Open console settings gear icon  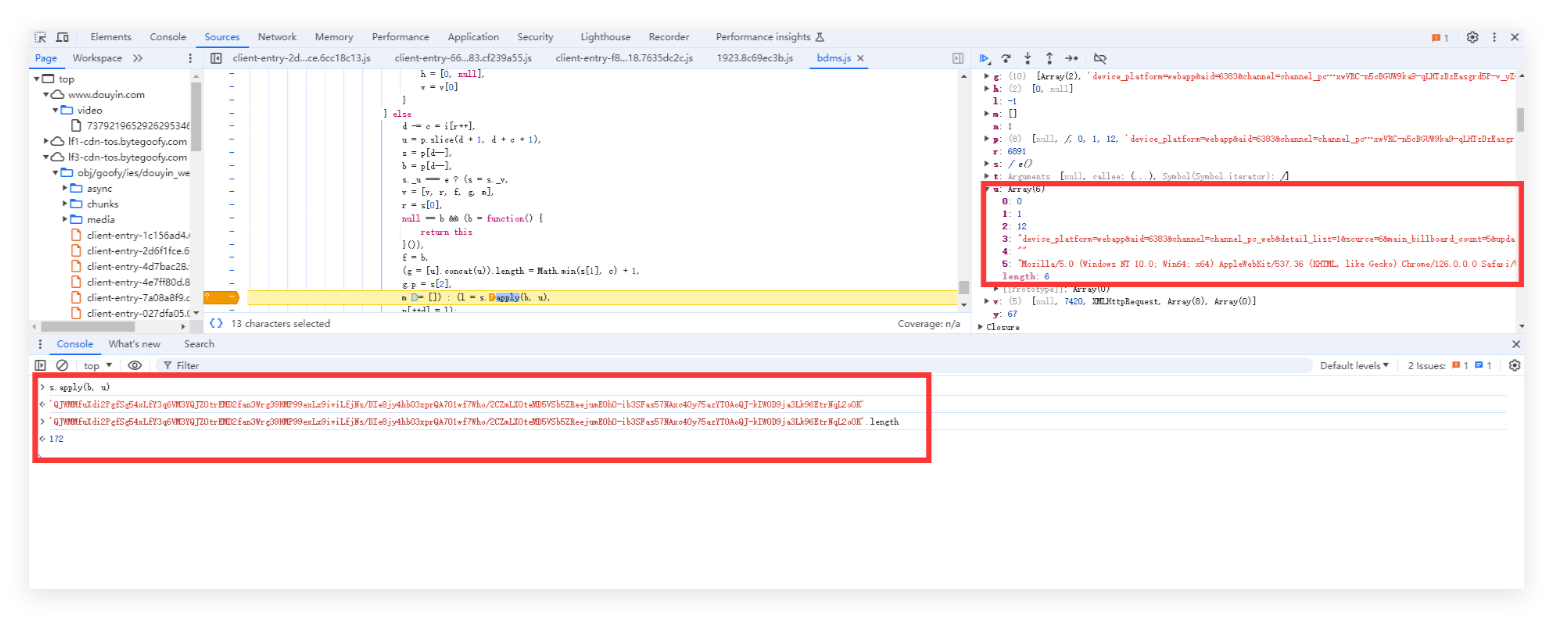click(x=1515, y=366)
